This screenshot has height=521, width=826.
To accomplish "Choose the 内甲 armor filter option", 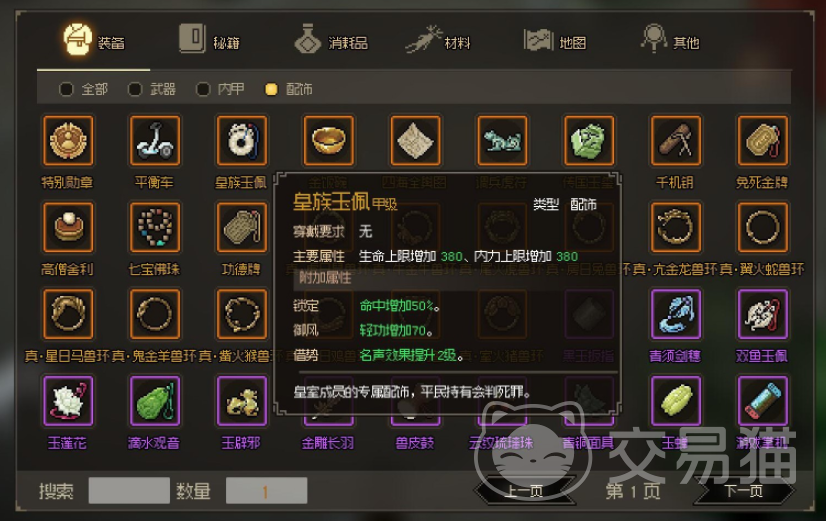I will pyautogui.click(x=203, y=90).
